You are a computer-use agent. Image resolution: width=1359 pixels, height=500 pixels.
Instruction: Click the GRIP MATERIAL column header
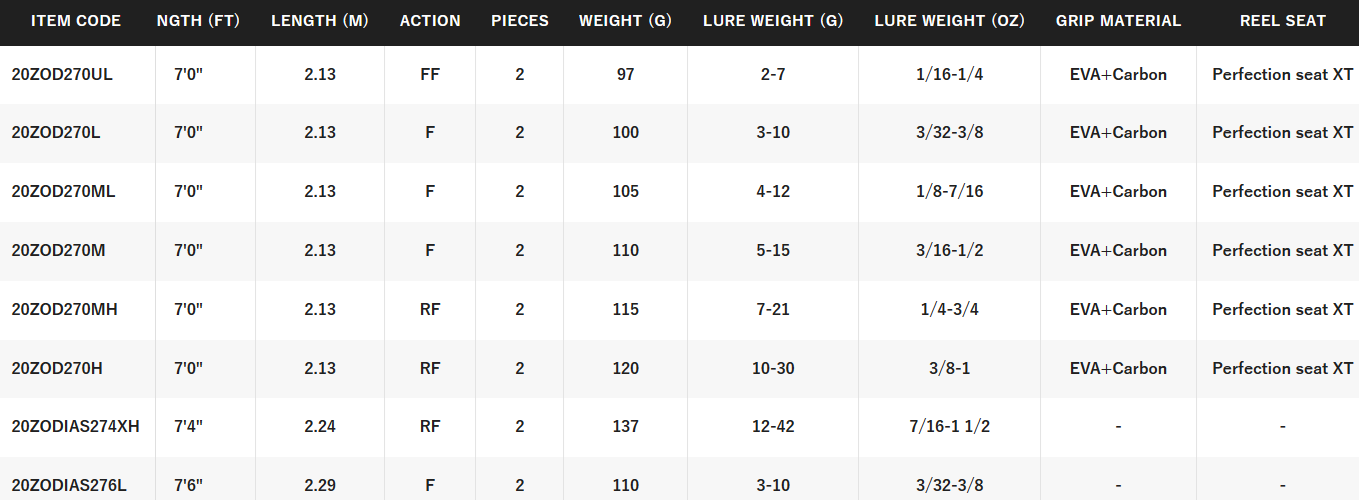pos(1118,21)
